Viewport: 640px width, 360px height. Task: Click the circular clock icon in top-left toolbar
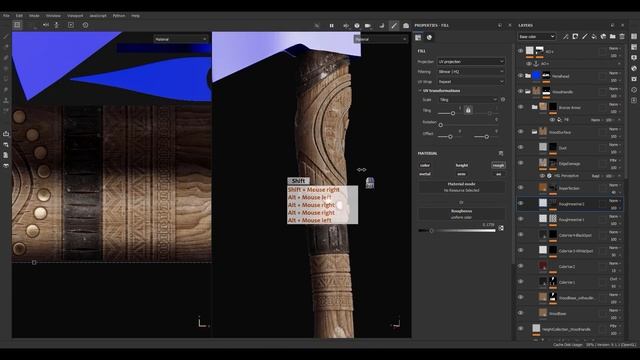coord(85,25)
